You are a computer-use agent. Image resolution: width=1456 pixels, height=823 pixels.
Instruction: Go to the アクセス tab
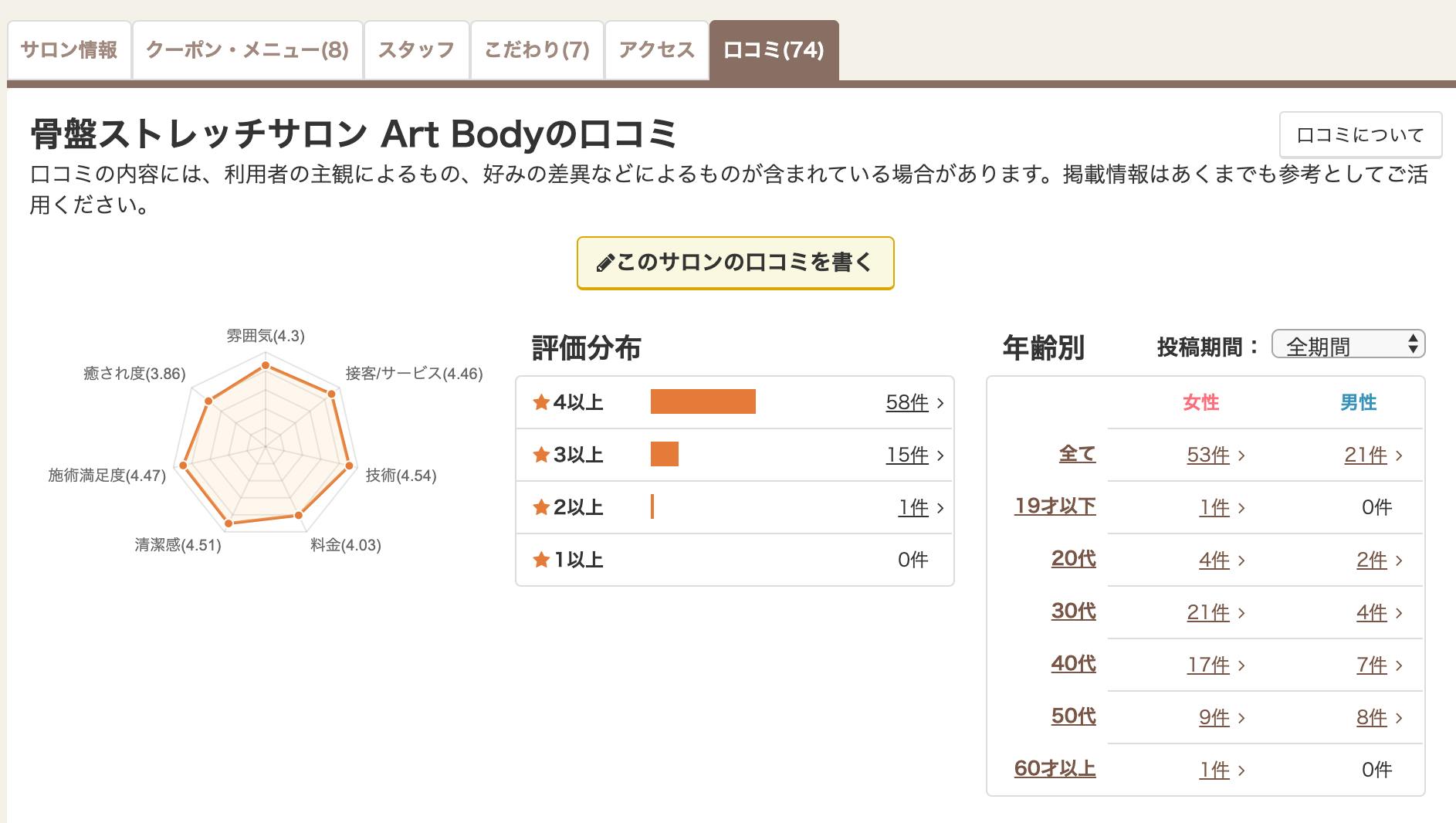click(656, 50)
